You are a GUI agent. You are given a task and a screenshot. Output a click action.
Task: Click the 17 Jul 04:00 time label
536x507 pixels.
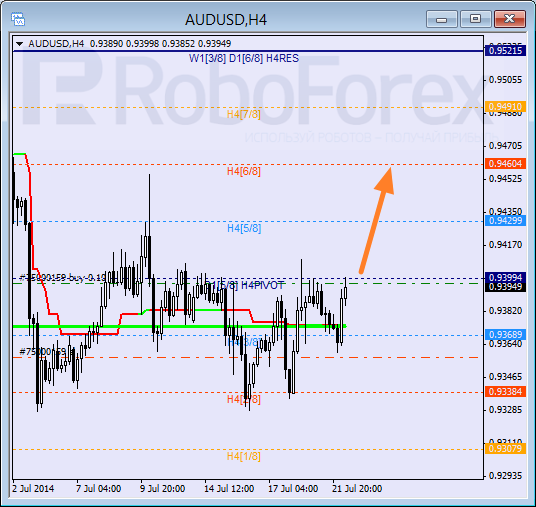(293, 489)
